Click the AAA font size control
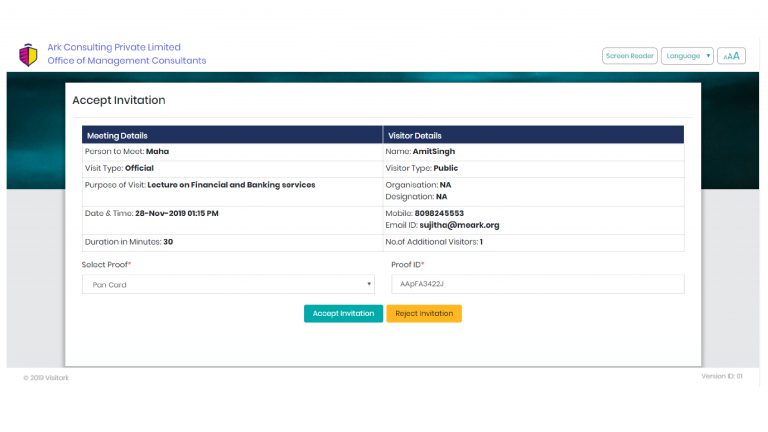This screenshot has height=432, width=768. point(731,56)
